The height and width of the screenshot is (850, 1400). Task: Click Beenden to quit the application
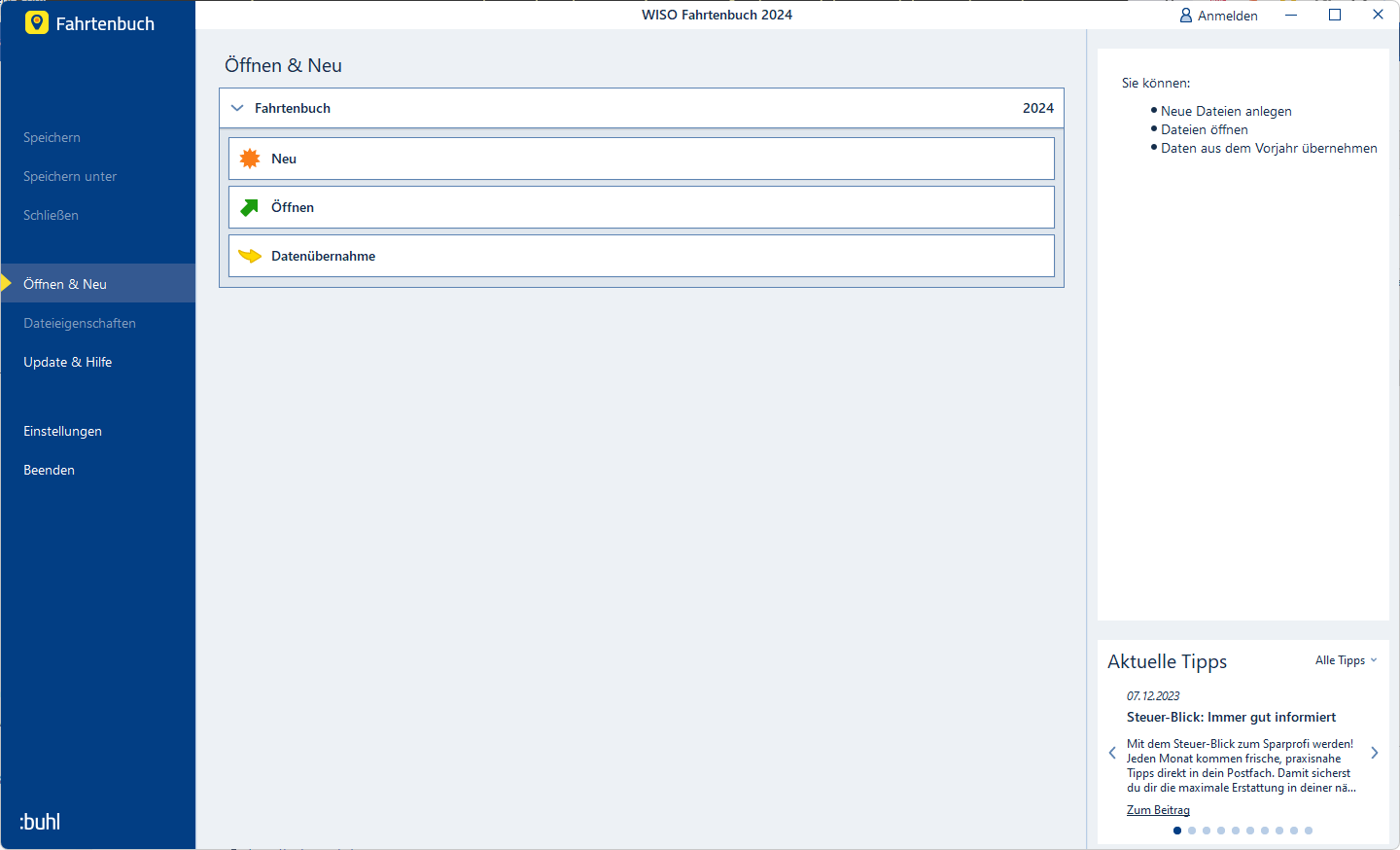(x=50, y=470)
